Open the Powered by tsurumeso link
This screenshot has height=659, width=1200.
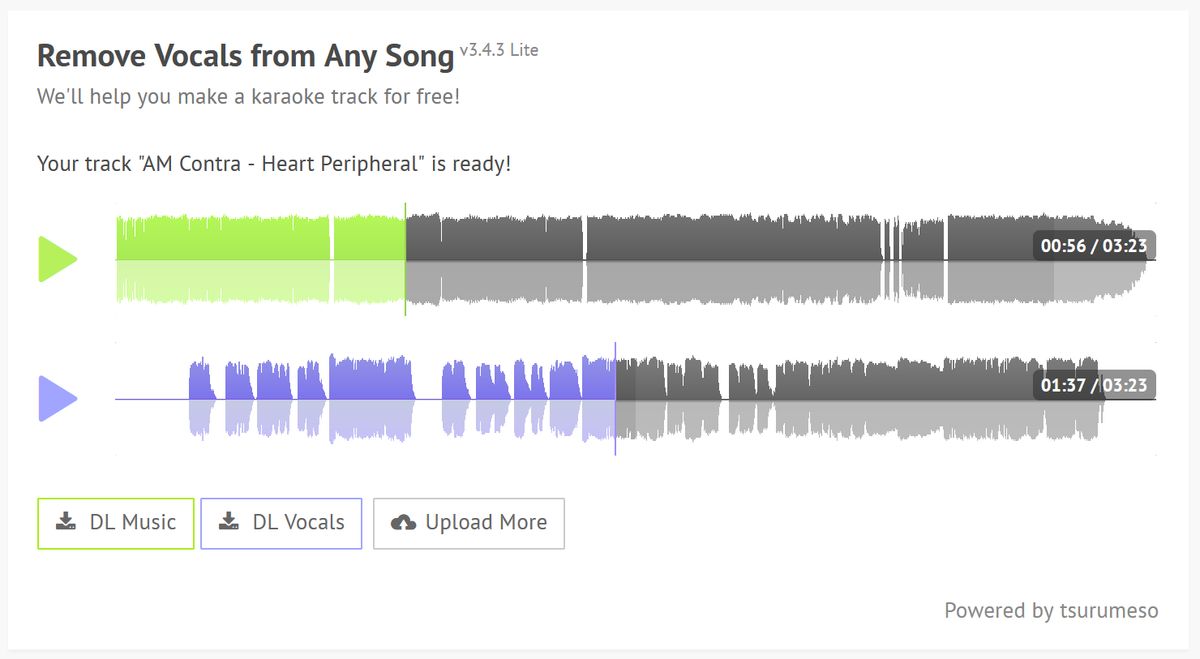[x=1051, y=610]
